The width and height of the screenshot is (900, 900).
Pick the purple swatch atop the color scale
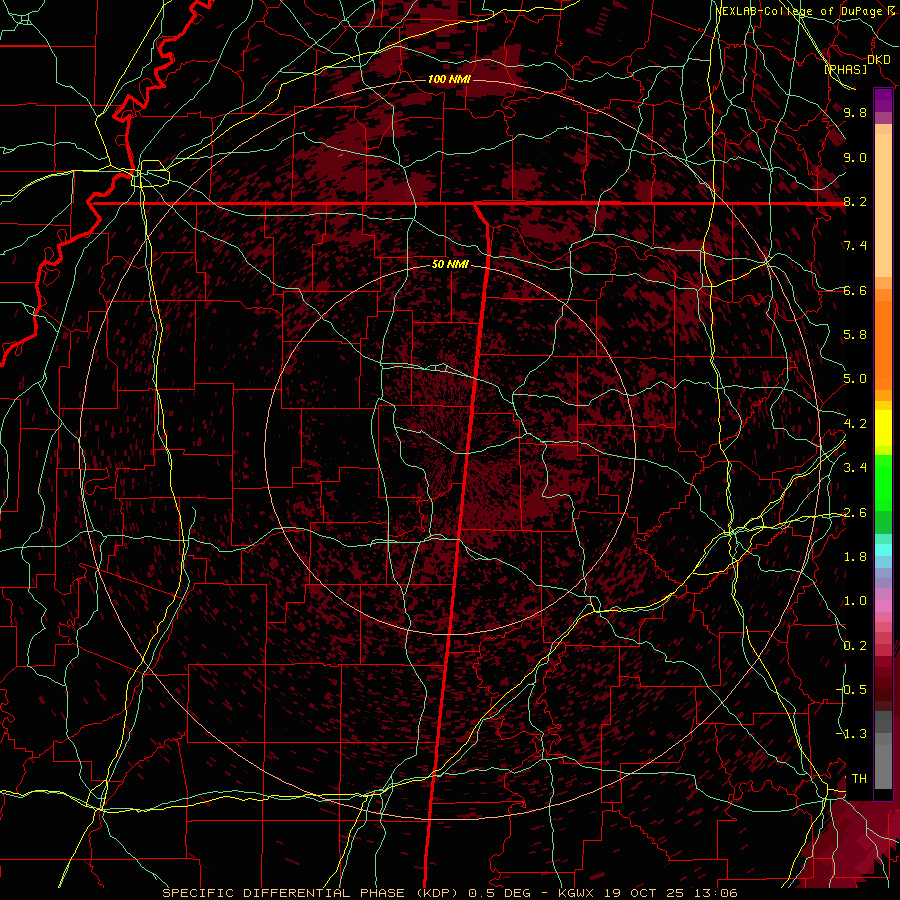click(x=883, y=100)
